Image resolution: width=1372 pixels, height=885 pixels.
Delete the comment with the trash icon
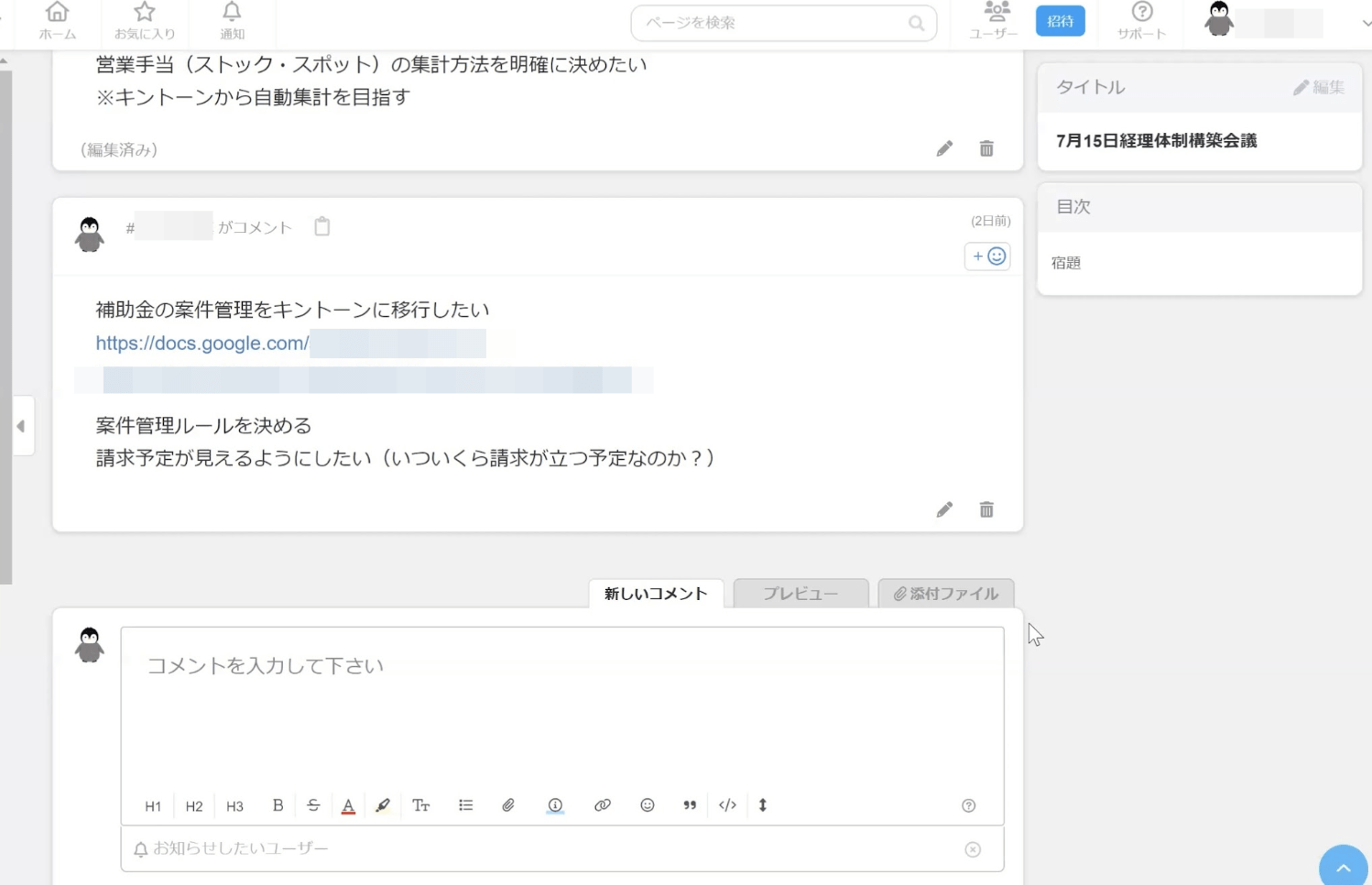985,509
